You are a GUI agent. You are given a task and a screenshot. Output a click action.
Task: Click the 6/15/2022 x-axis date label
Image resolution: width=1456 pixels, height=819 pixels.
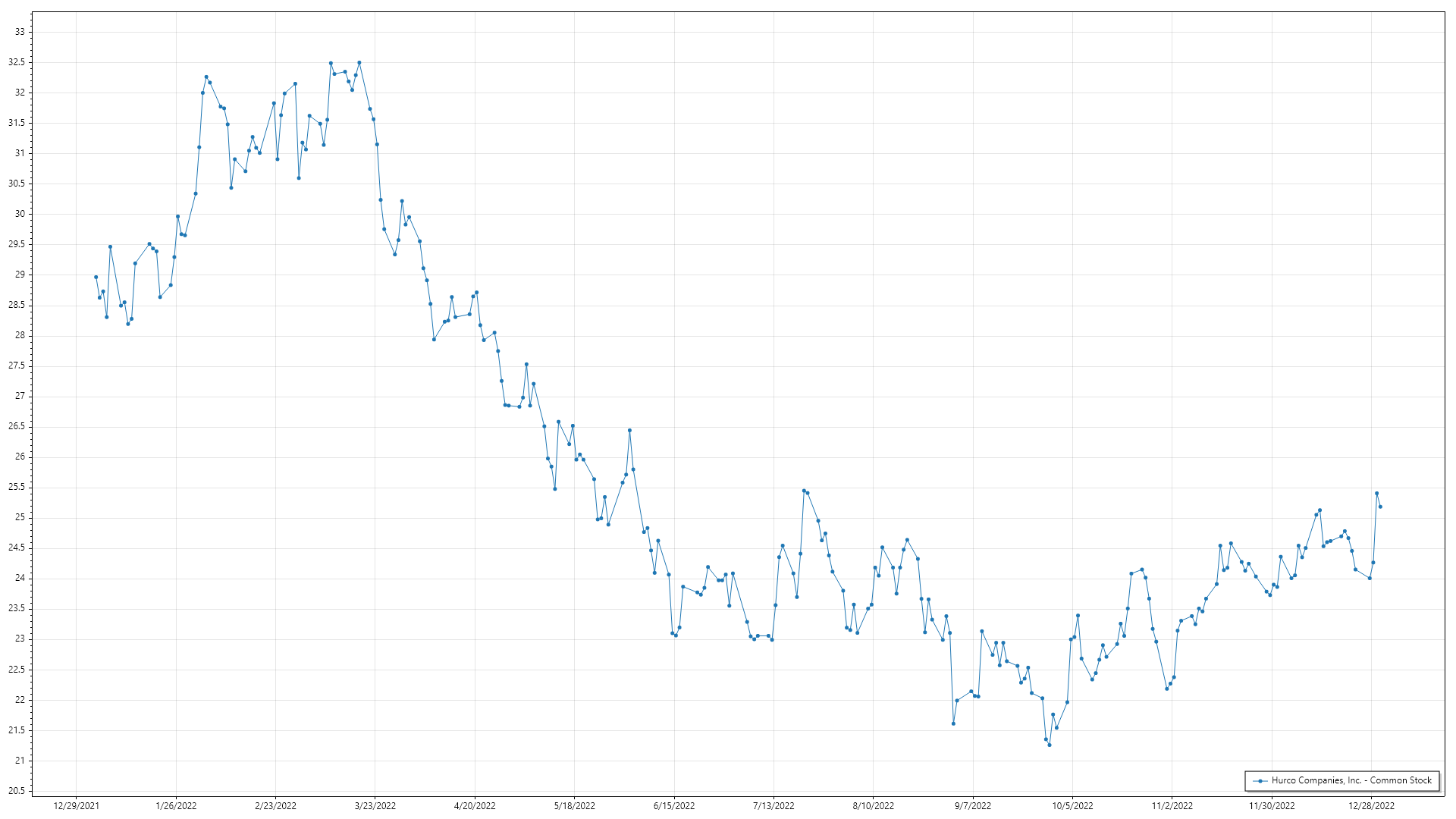(x=674, y=806)
